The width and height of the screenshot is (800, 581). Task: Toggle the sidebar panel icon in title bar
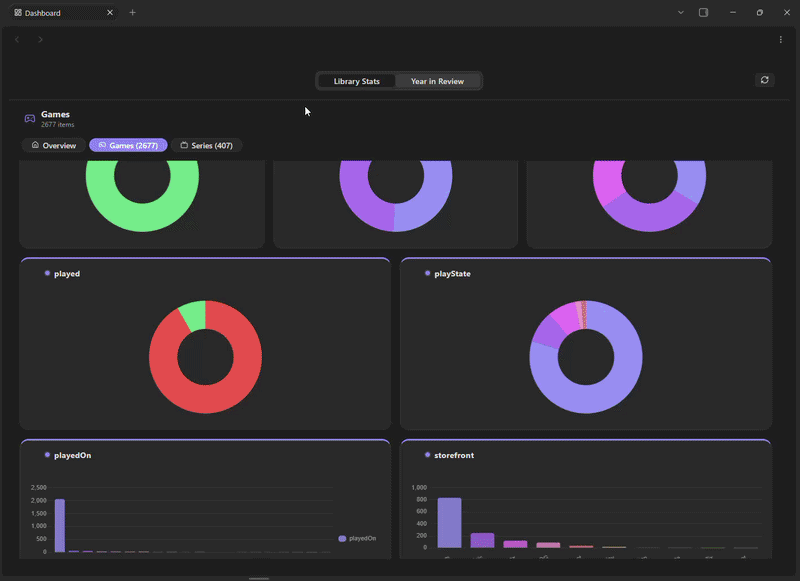point(703,12)
